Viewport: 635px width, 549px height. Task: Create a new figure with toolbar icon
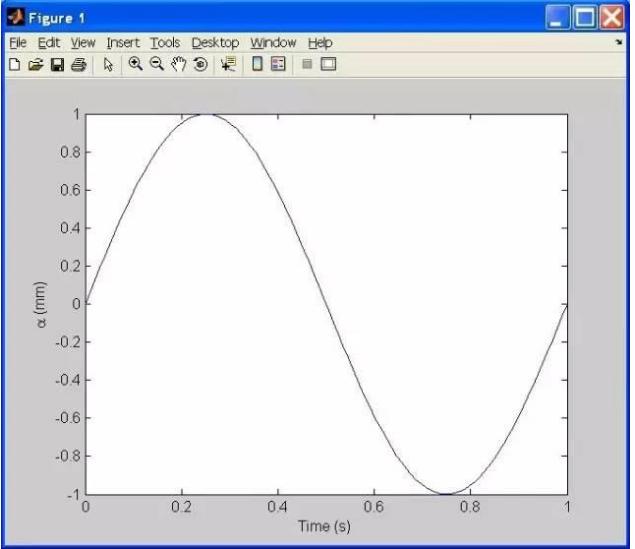[x=14, y=63]
